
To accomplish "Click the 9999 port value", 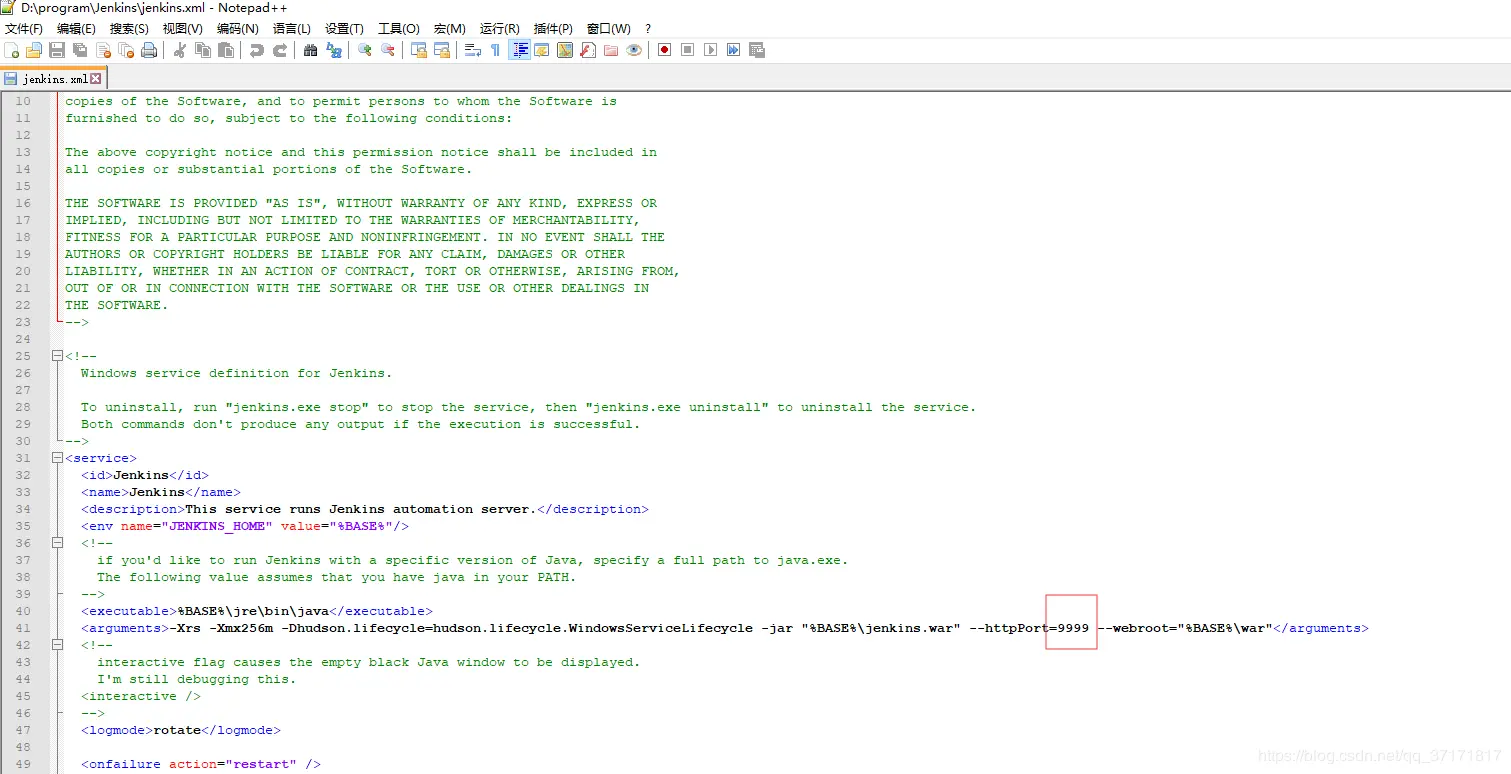I will click(1073, 628).
